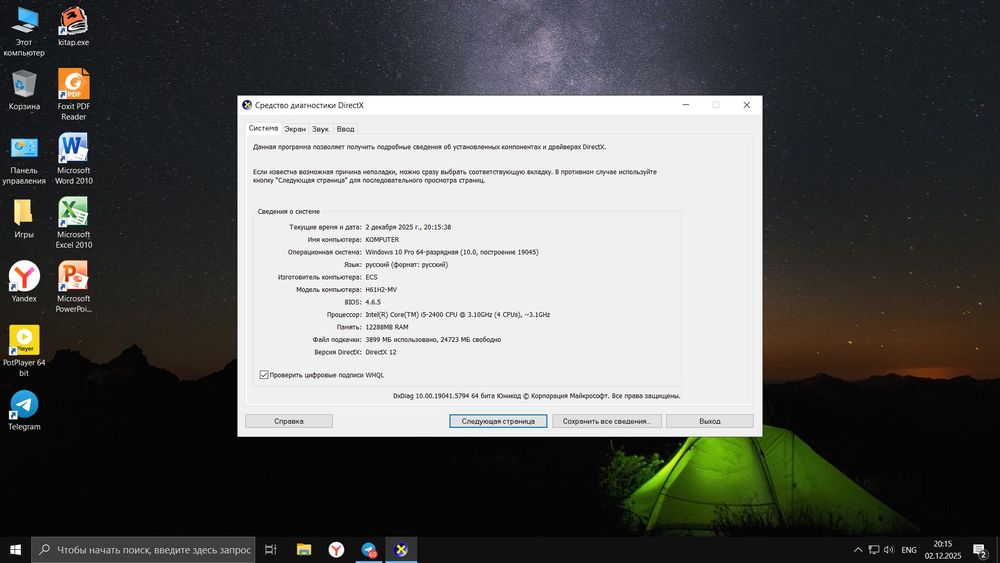Image resolution: width=1000 pixels, height=563 pixels.
Task: Click the current date and time value
Action: coord(408,227)
